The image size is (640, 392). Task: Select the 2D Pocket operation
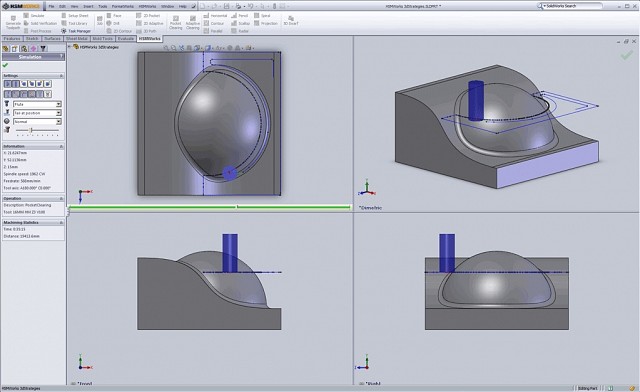148,16
